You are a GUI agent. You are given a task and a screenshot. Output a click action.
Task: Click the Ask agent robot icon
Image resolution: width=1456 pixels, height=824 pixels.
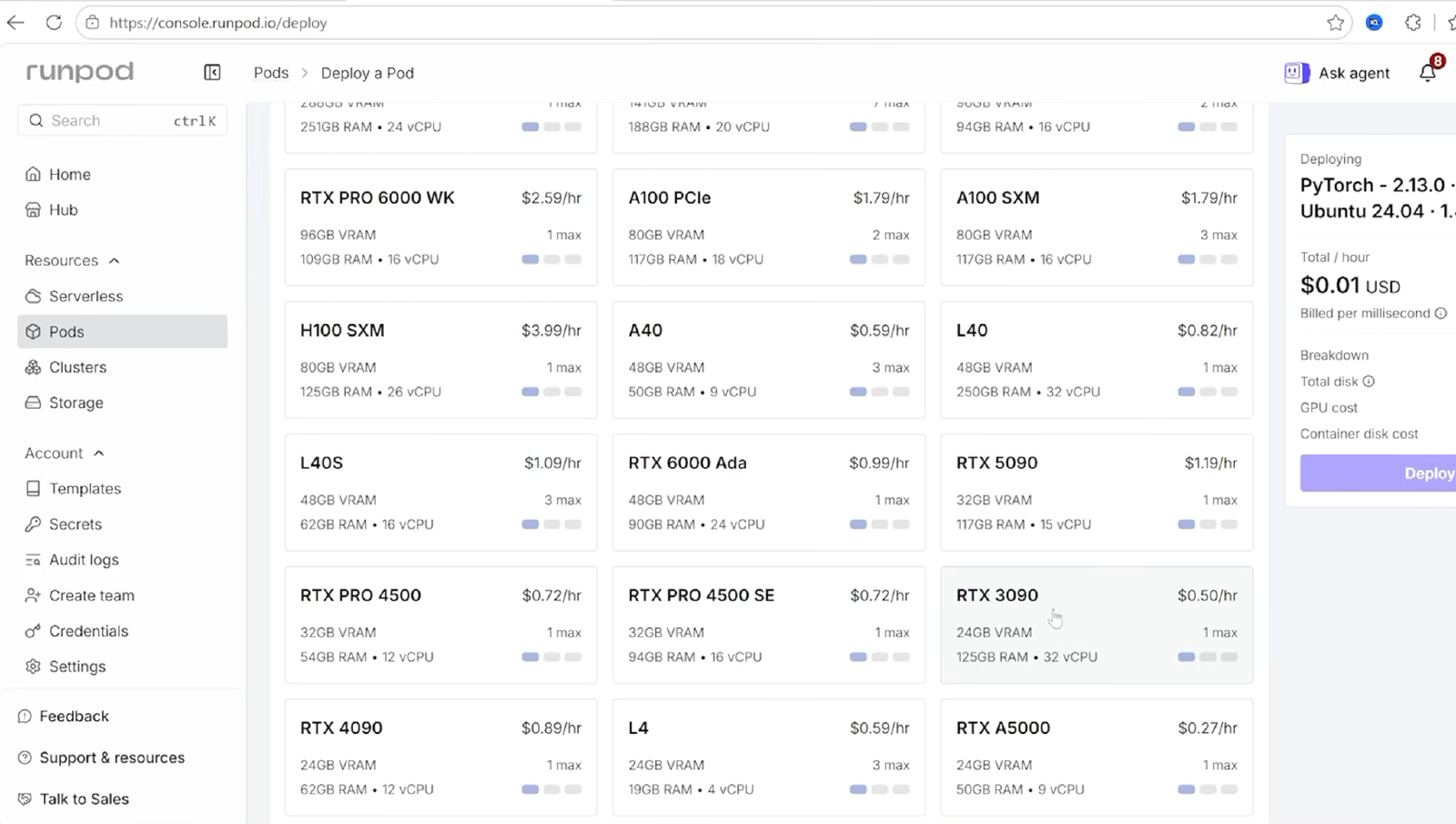click(1297, 73)
